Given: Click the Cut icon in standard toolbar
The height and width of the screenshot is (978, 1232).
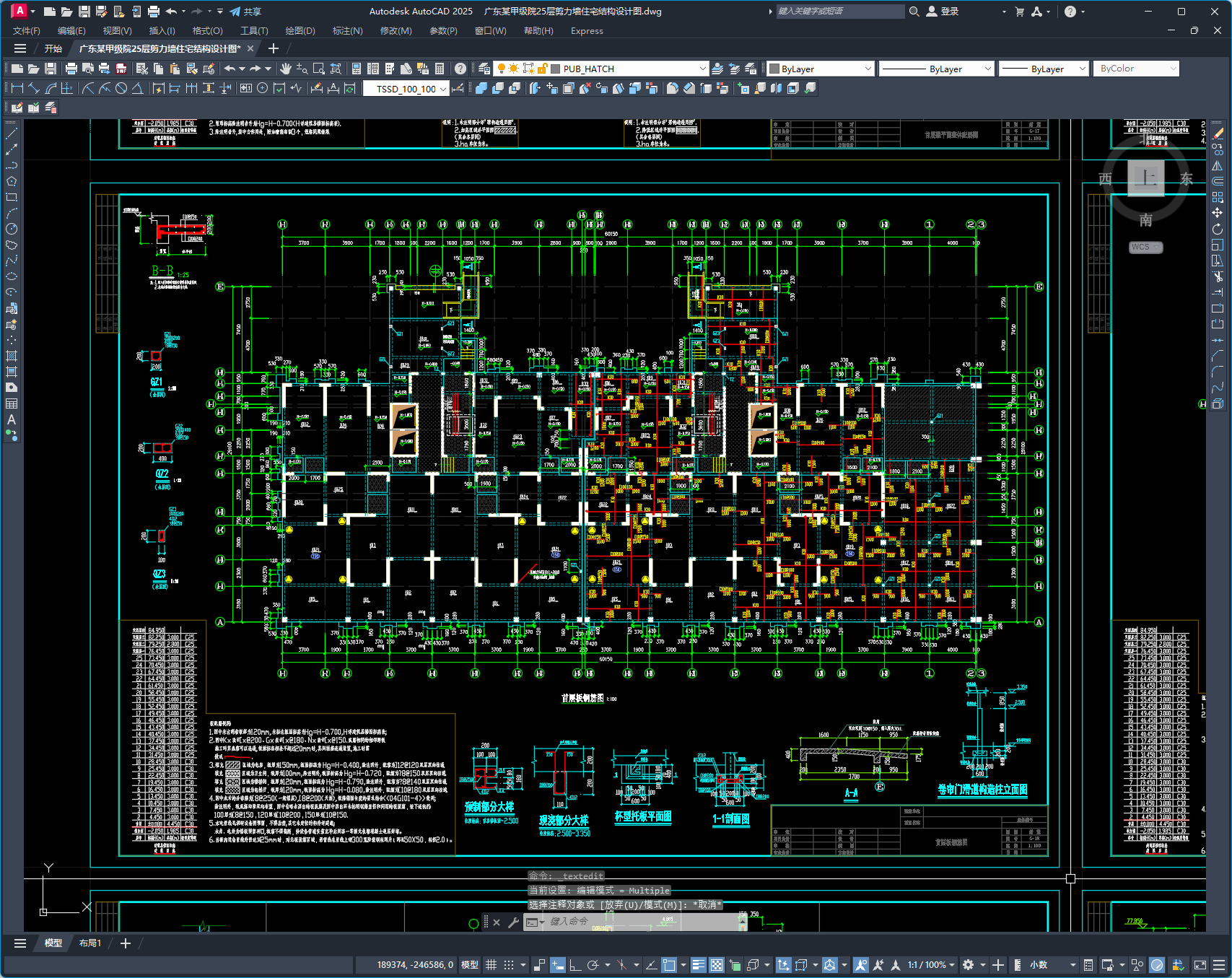Looking at the screenshot, I should 141,69.
